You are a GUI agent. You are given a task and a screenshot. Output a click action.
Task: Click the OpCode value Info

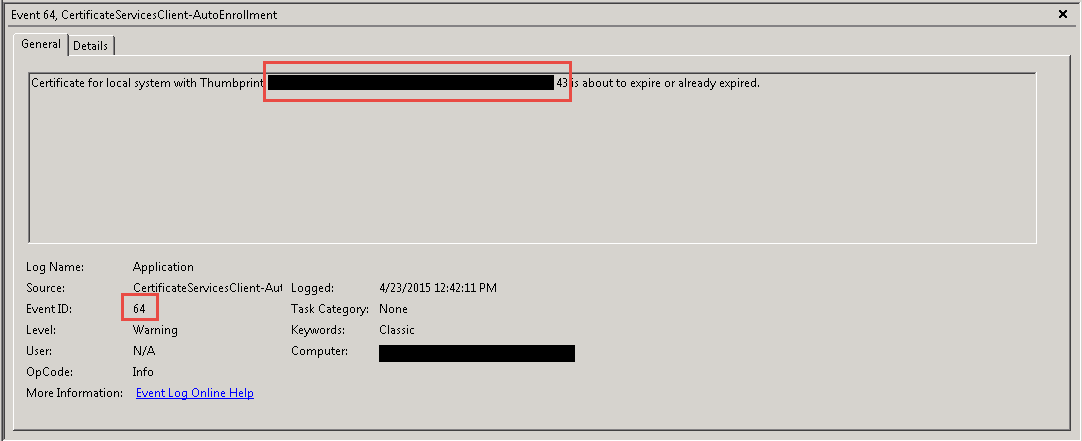pyautogui.click(x=143, y=372)
